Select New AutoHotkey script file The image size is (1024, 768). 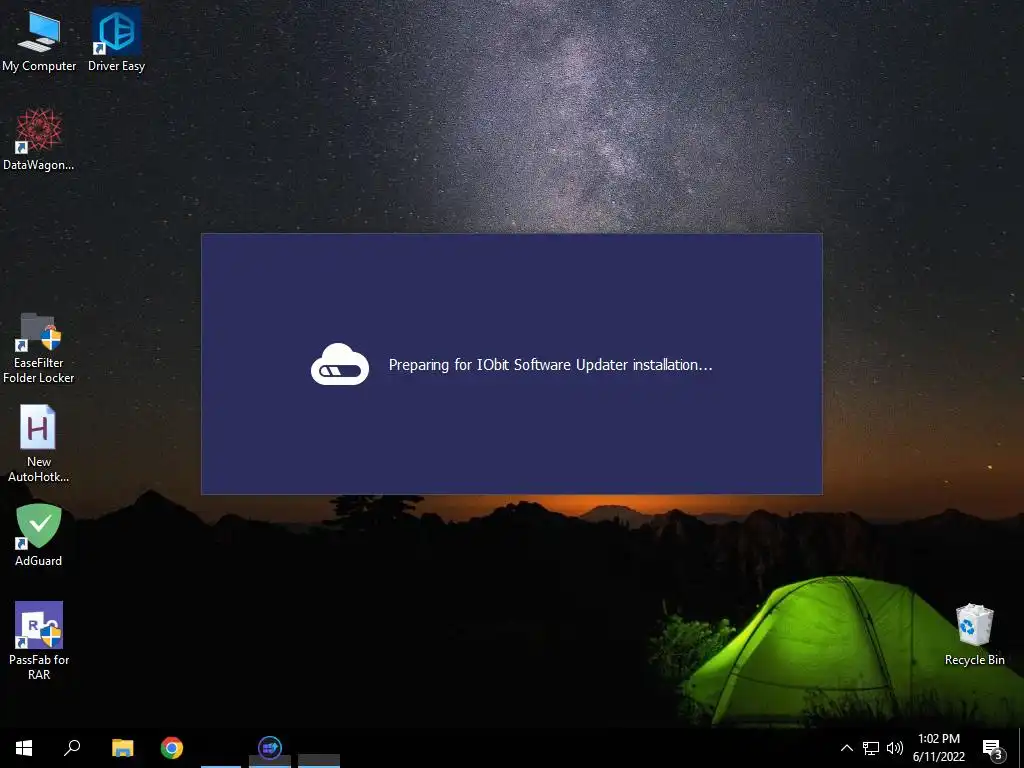click(39, 443)
